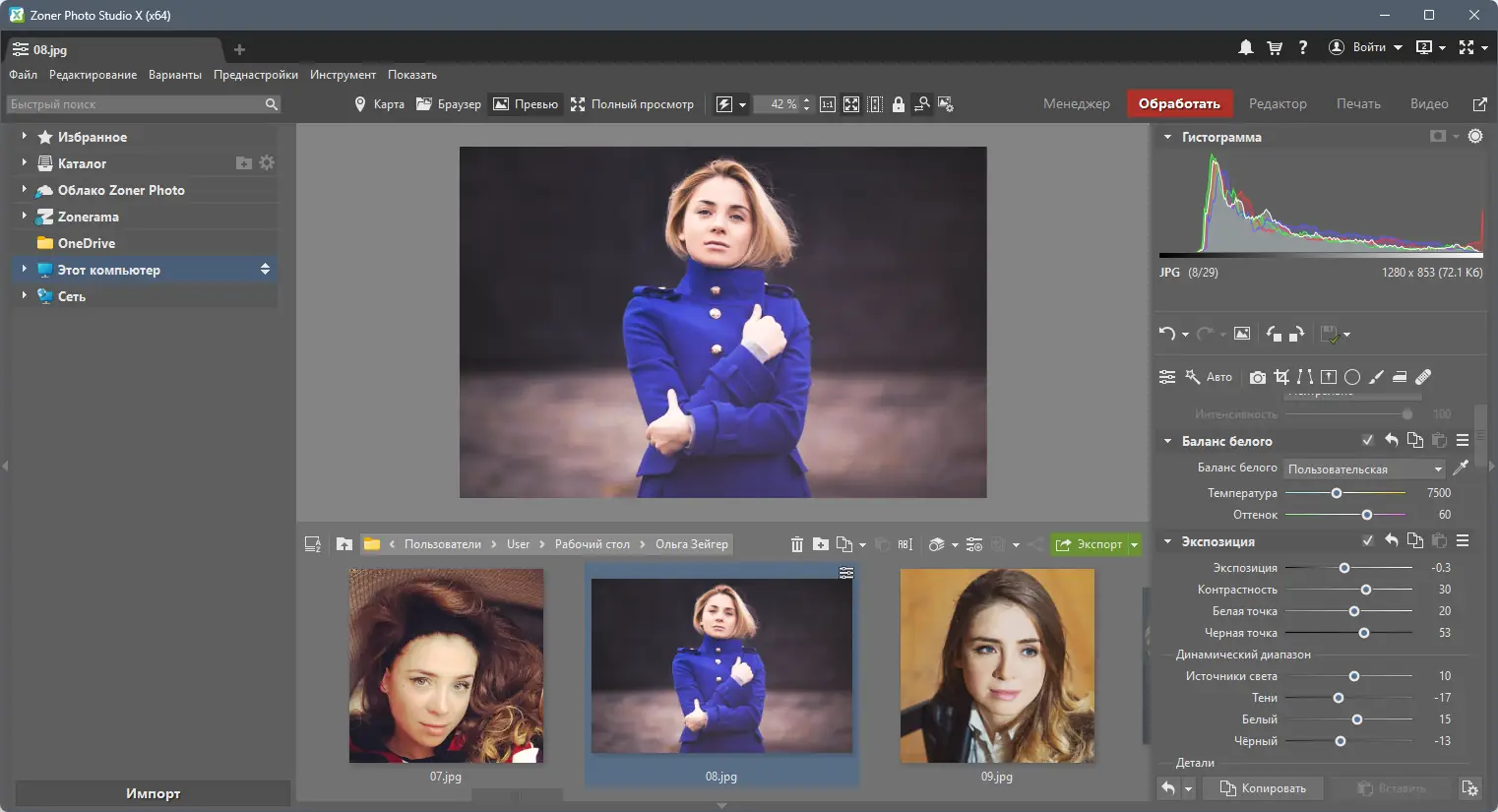Select the 09.jpg thumbnail
Image resolution: width=1498 pixels, height=812 pixels.
[x=996, y=666]
